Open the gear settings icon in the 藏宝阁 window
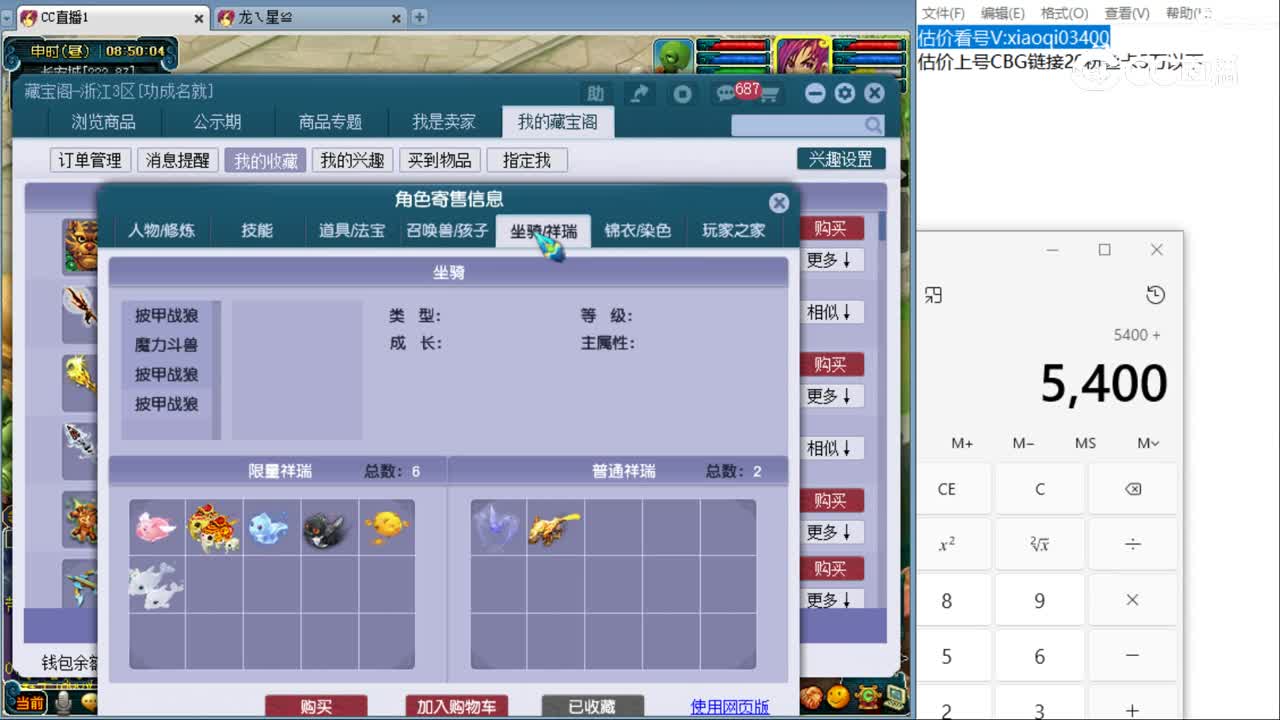Viewport: 1280px width, 720px height. click(845, 92)
